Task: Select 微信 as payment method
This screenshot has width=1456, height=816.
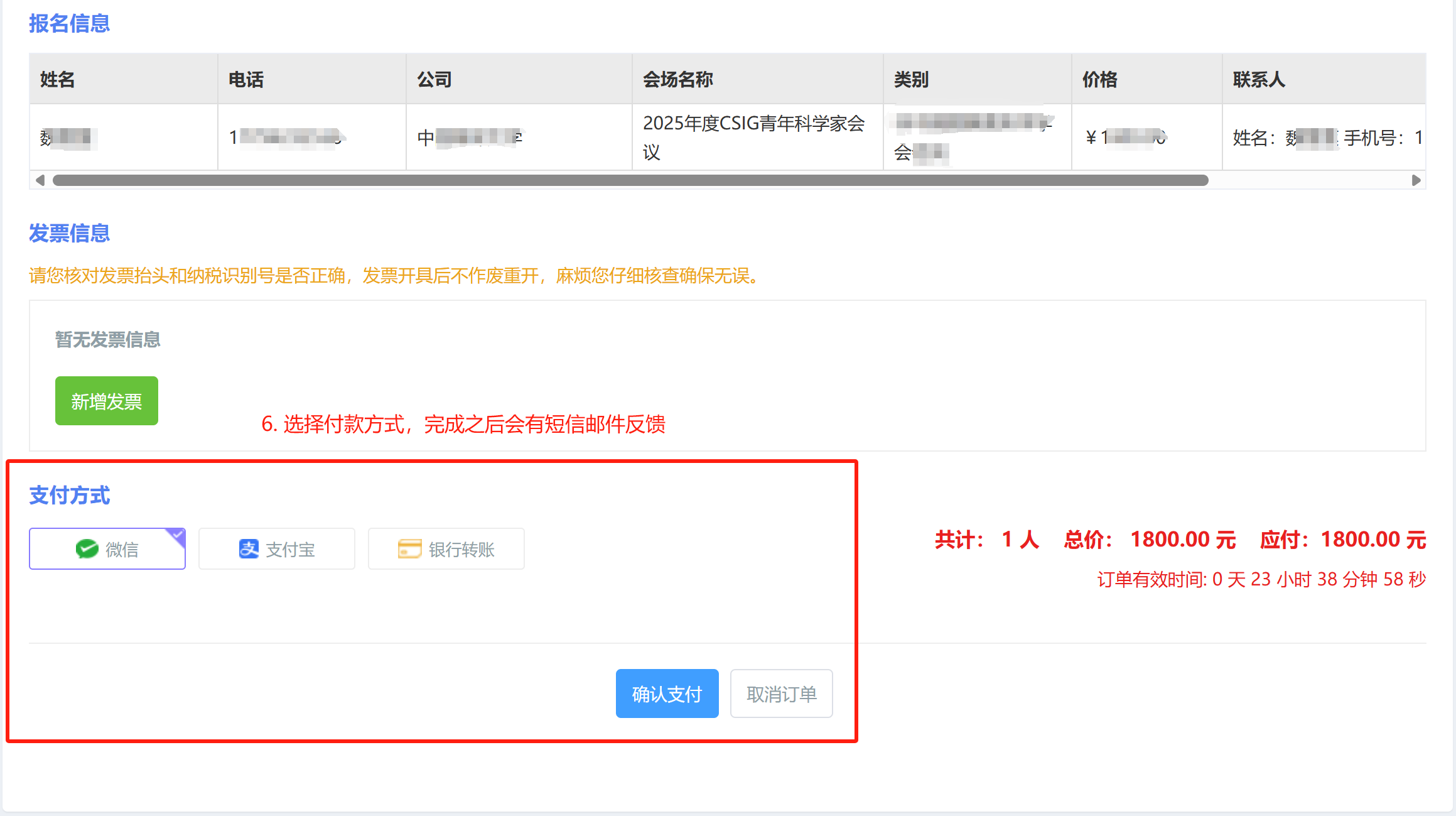Action: pos(107,549)
